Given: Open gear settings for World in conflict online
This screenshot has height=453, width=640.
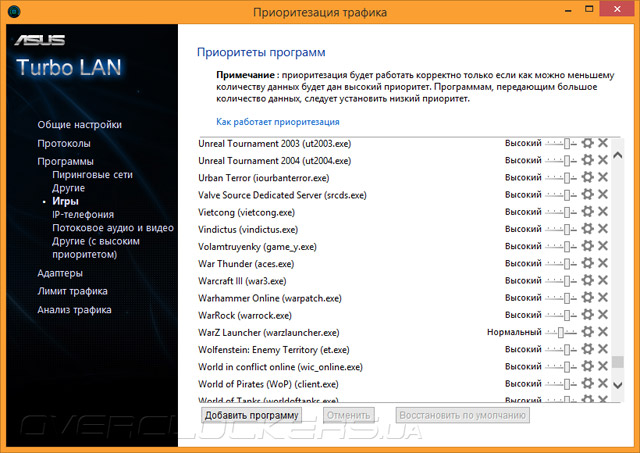Looking at the screenshot, I should pyautogui.click(x=587, y=366).
